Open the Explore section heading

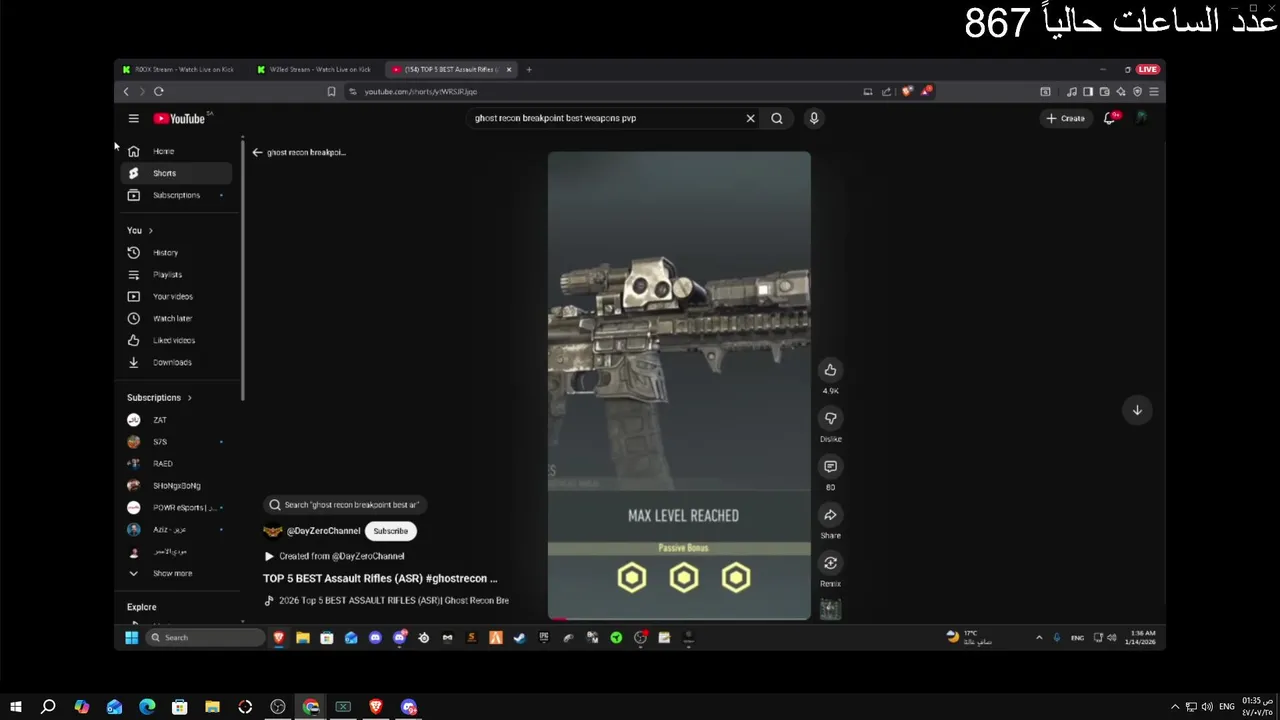pos(141,607)
